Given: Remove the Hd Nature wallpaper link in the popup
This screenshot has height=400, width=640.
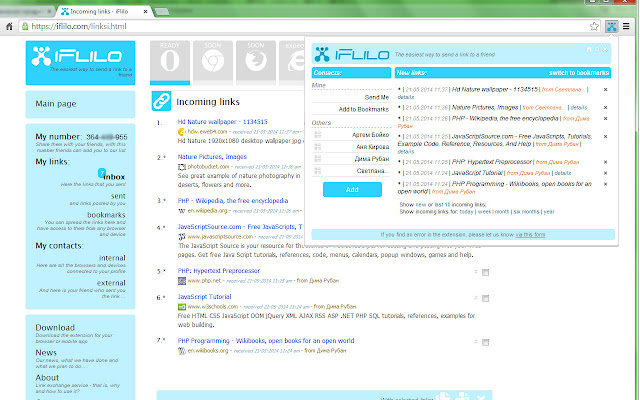Looking at the screenshot, I should click(605, 89).
